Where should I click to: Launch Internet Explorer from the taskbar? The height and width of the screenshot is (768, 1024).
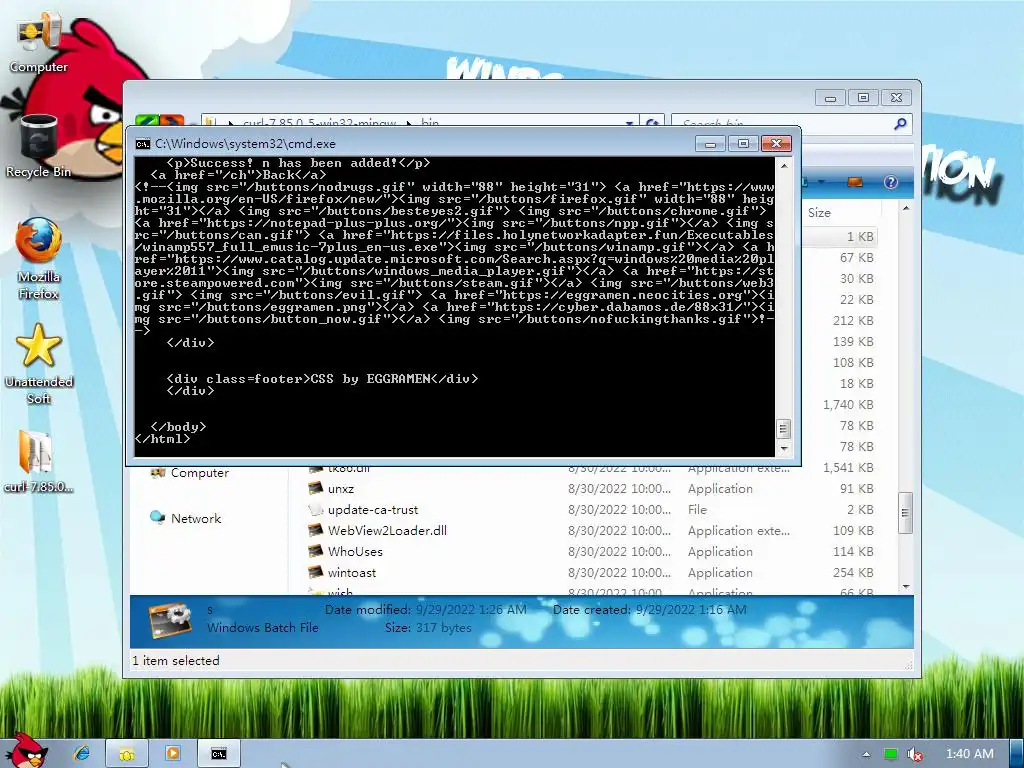[x=82, y=753]
